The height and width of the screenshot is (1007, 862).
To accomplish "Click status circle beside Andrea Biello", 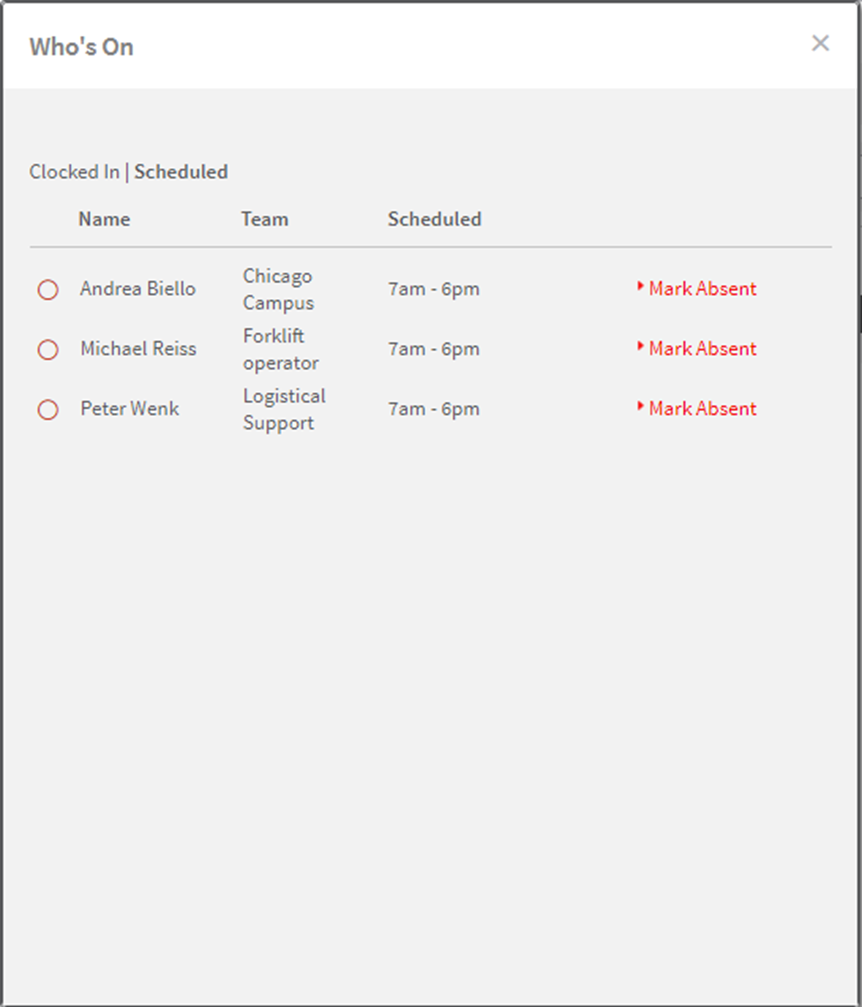I will [48, 290].
